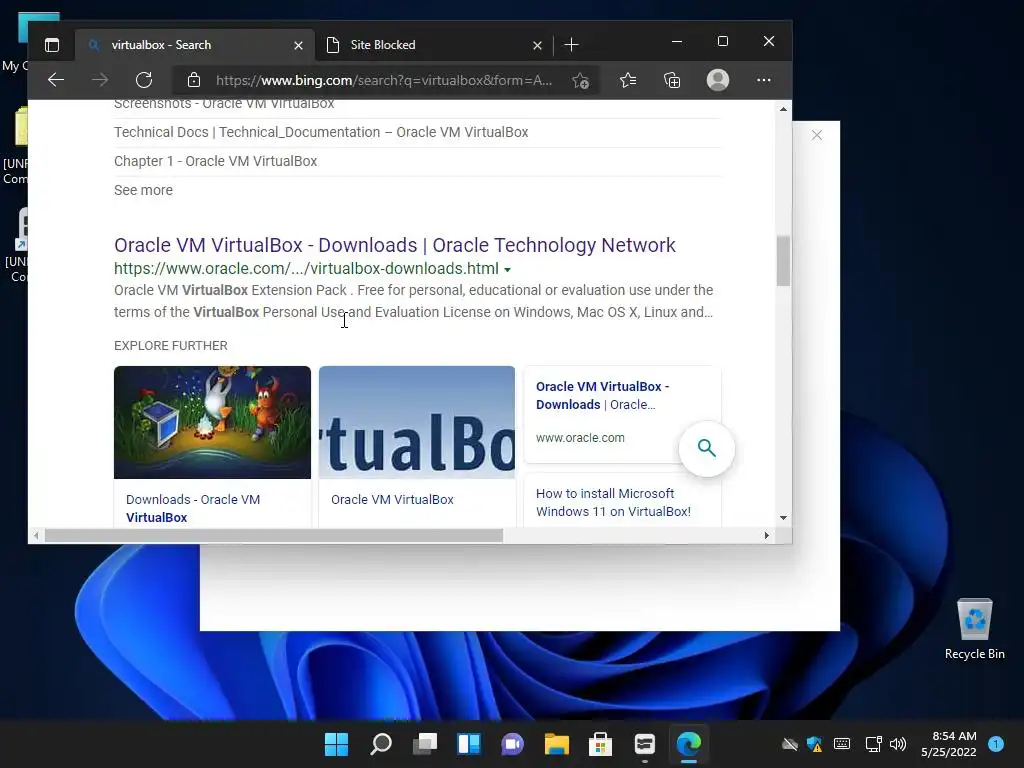The height and width of the screenshot is (768, 1024).
Task: Click the Microsoft Edge taskbar icon
Action: click(x=689, y=744)
